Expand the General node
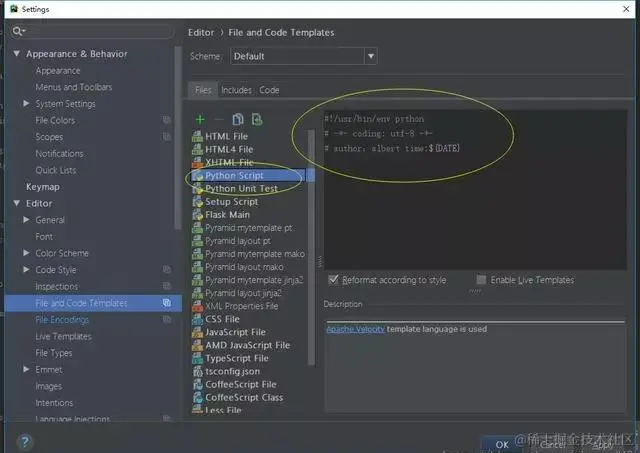The height and width of the screenshot is (453, 640). click(26, 220)
